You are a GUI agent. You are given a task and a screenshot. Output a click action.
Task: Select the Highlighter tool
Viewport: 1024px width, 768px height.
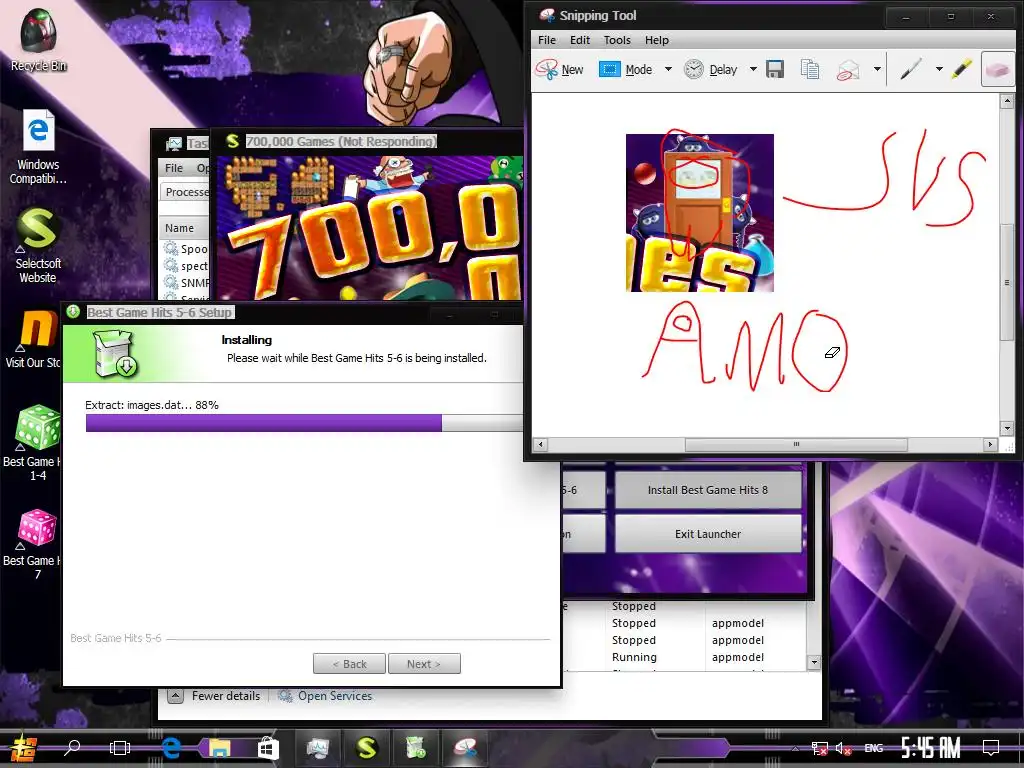pos(961,69)
